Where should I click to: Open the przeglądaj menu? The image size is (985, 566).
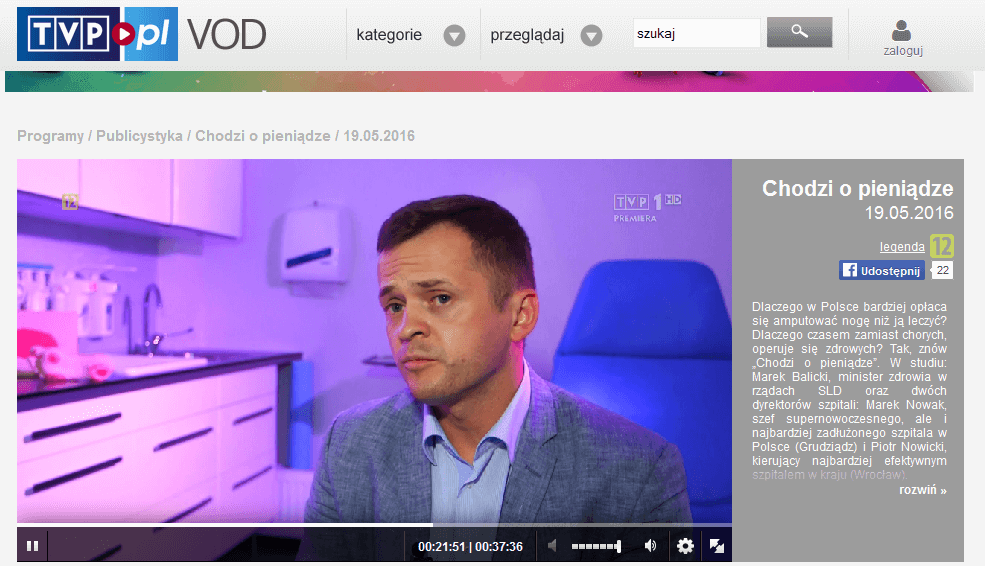point(527,35)
